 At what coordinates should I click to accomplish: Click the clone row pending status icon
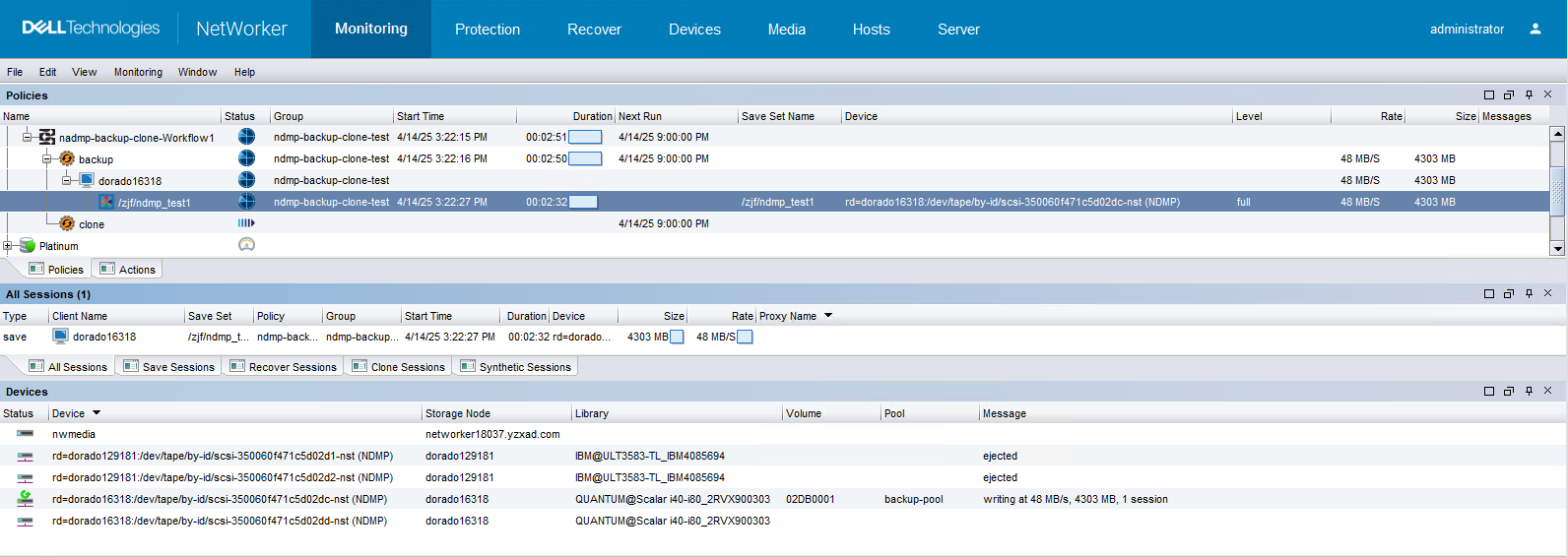tap(246, 223)
